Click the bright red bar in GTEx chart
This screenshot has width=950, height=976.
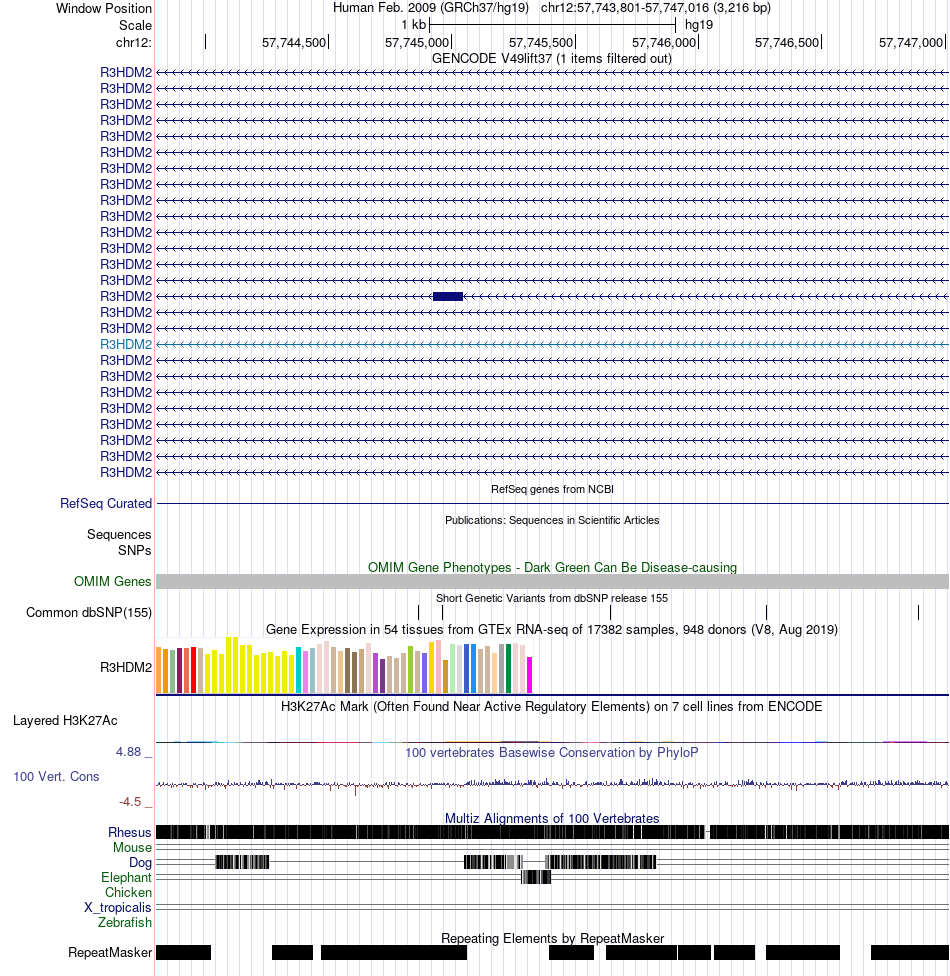tap(194, 670)
